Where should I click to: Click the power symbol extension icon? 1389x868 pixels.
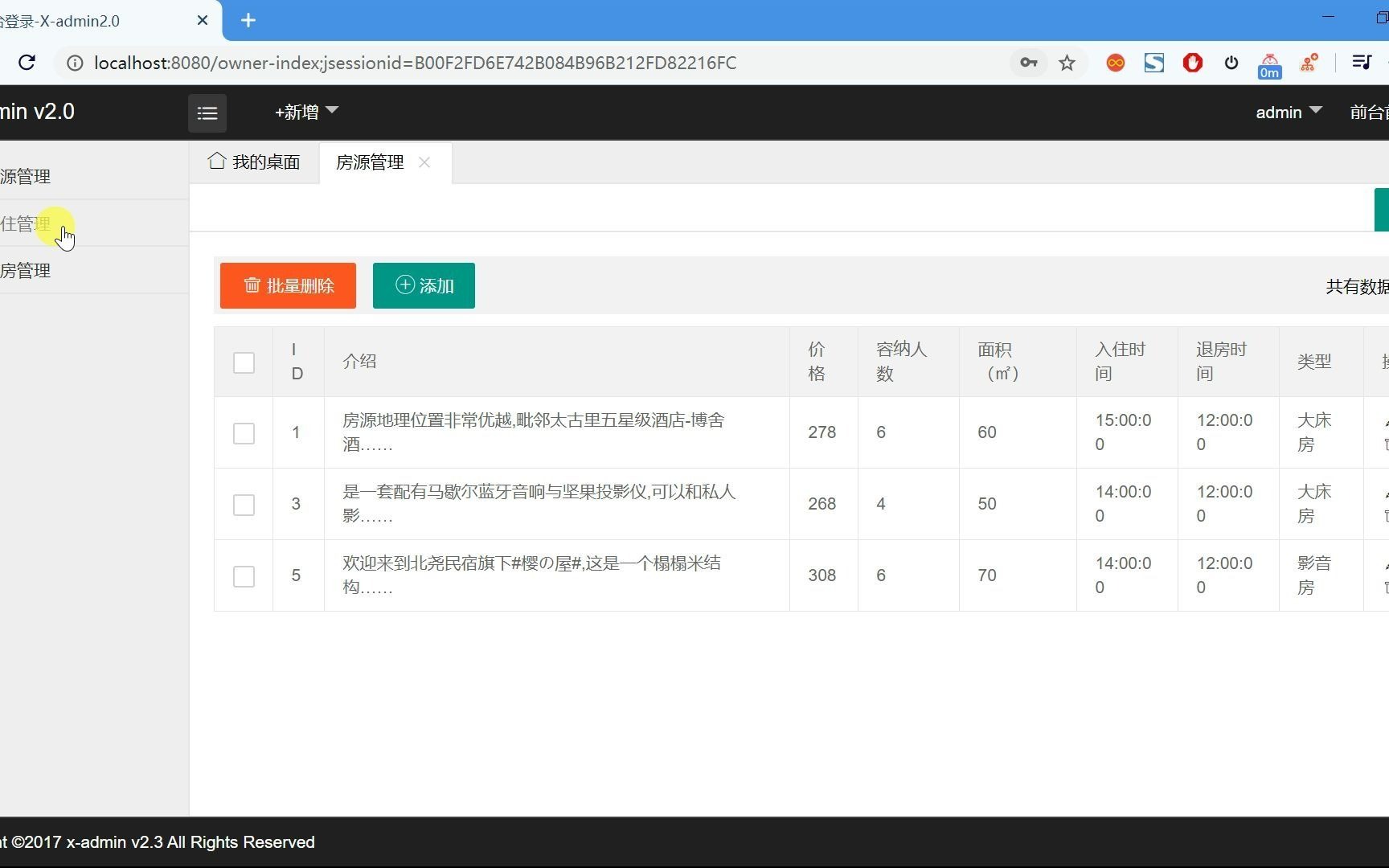click(x=1231, y=63)
